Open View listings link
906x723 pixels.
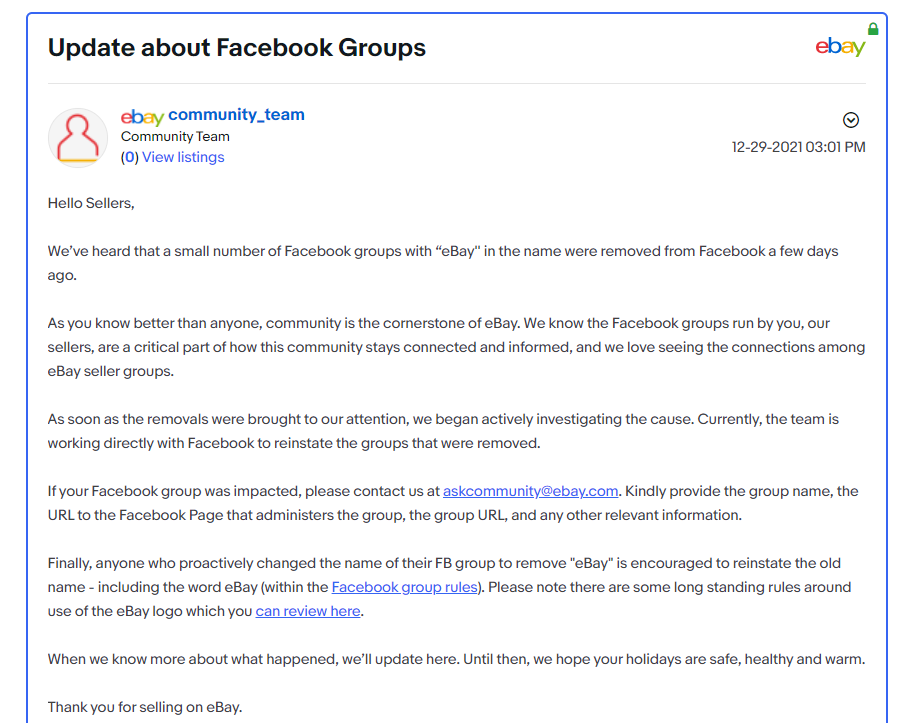click(x=183, y=157)
